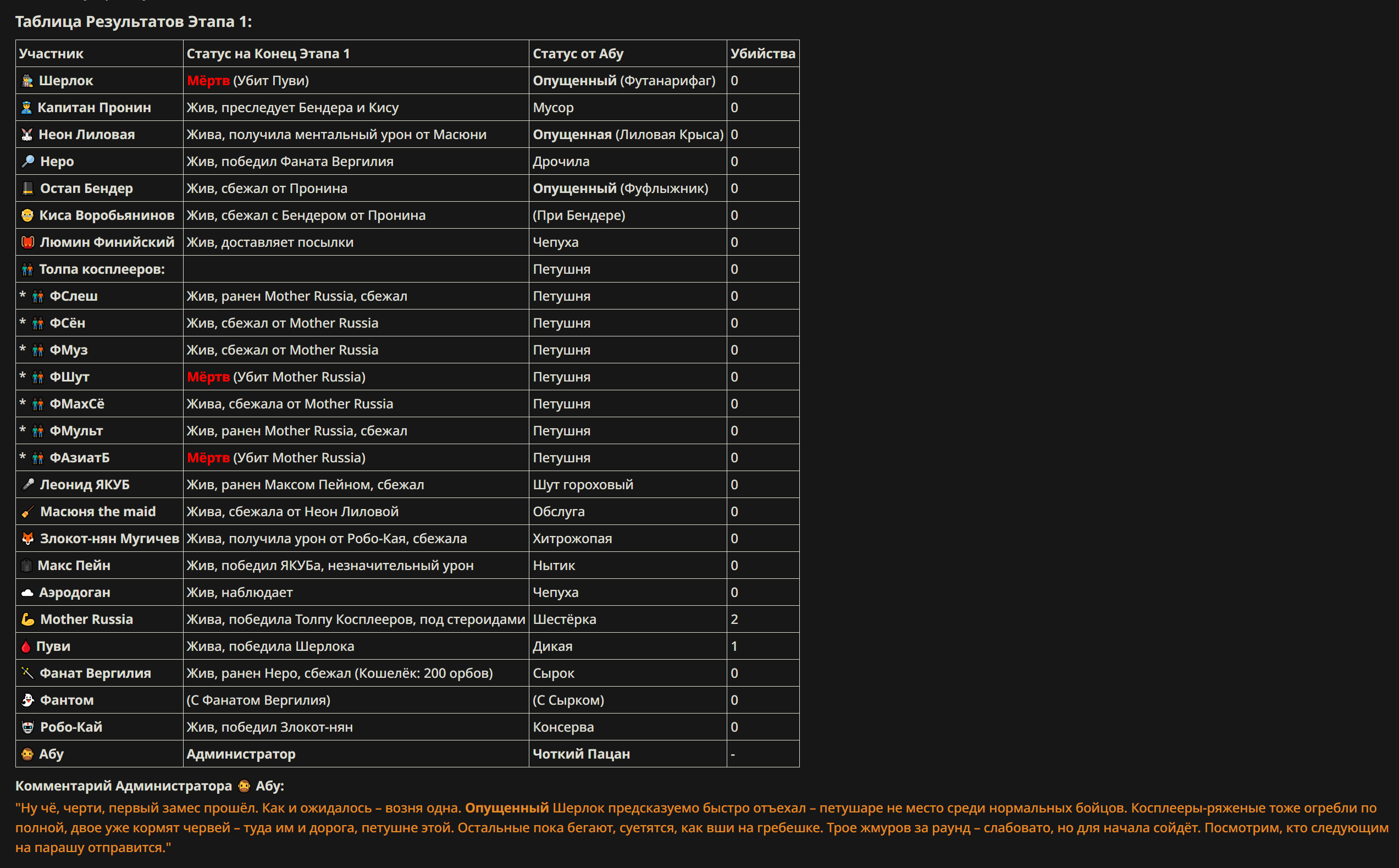Click the dark emoji beside Макс Пейн

tap(26, 566)
